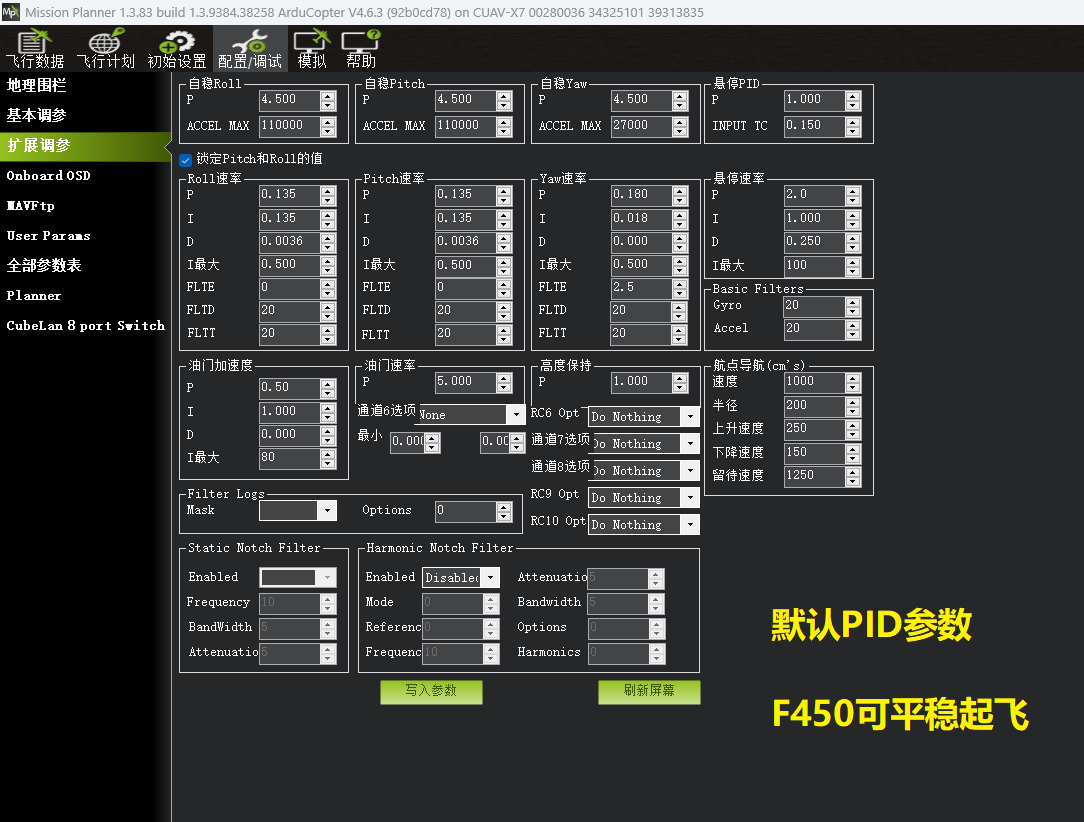Open the 帮助 help view
Screen dimensions: 1084x822
(361, 49)
